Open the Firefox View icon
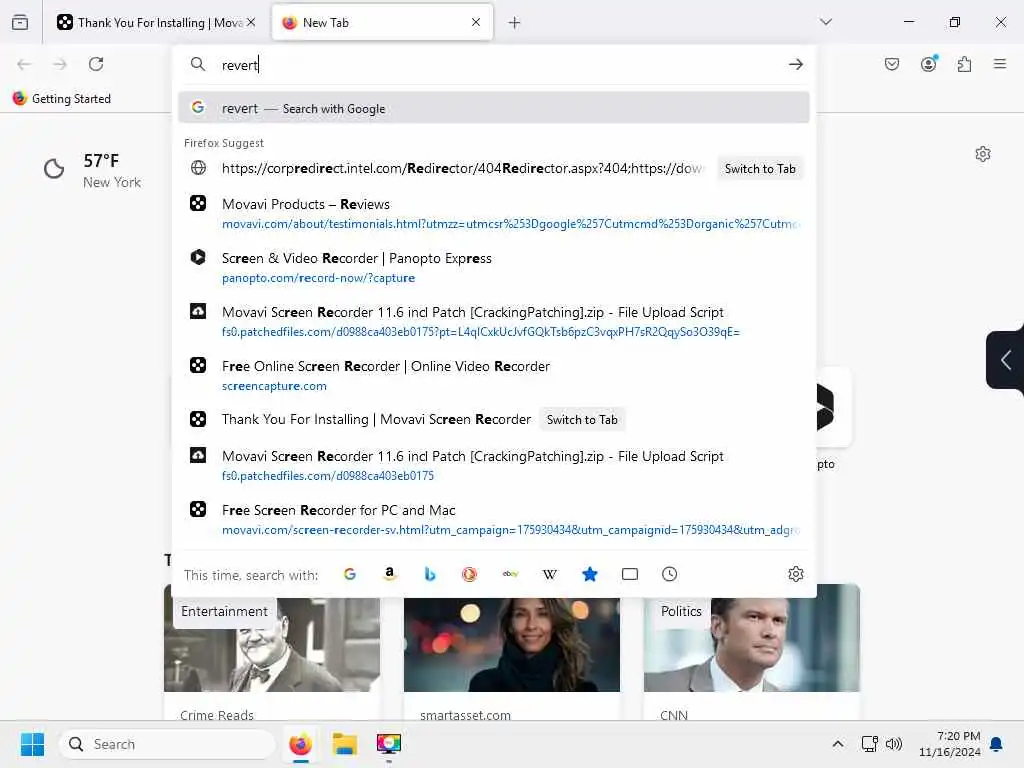Screen dimensions: 1024x768 pyautogui.click(x=20, y=22)
